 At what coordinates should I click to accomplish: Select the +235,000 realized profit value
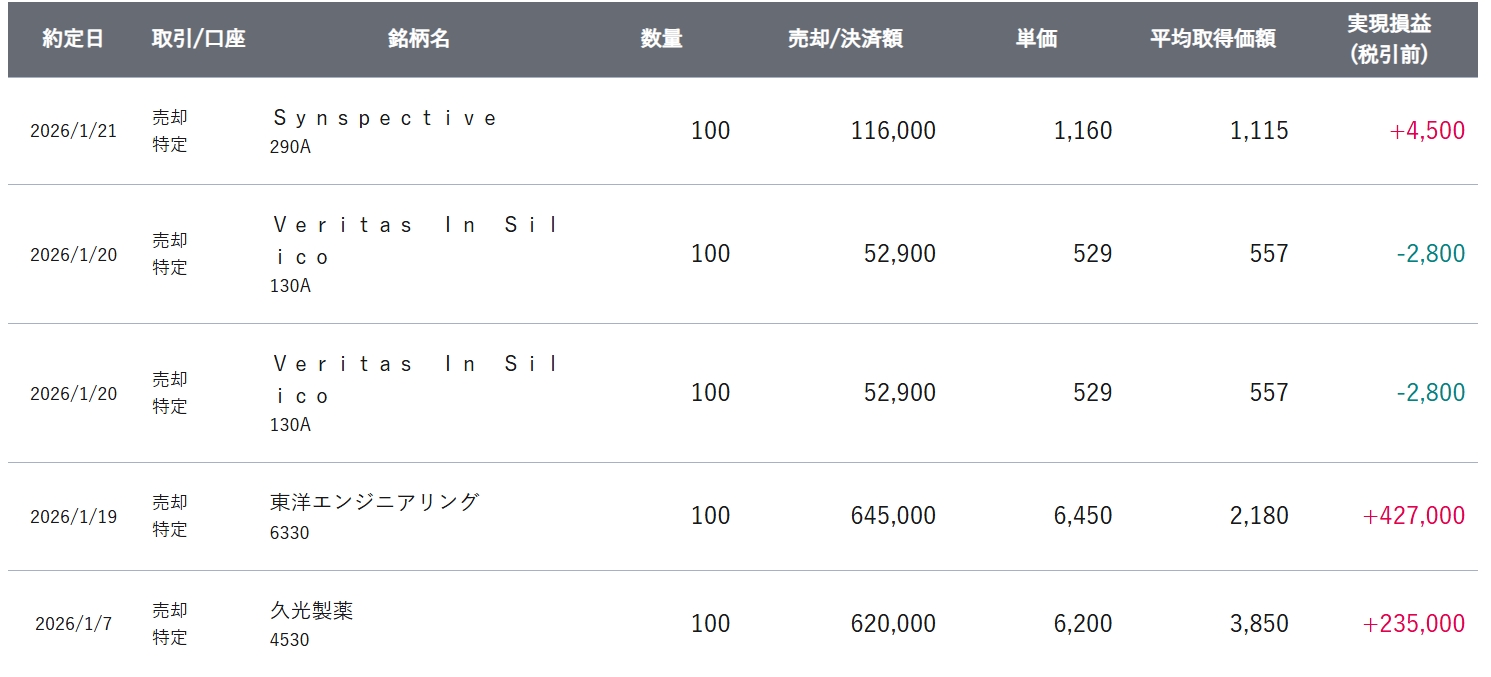click(1413, 624)
